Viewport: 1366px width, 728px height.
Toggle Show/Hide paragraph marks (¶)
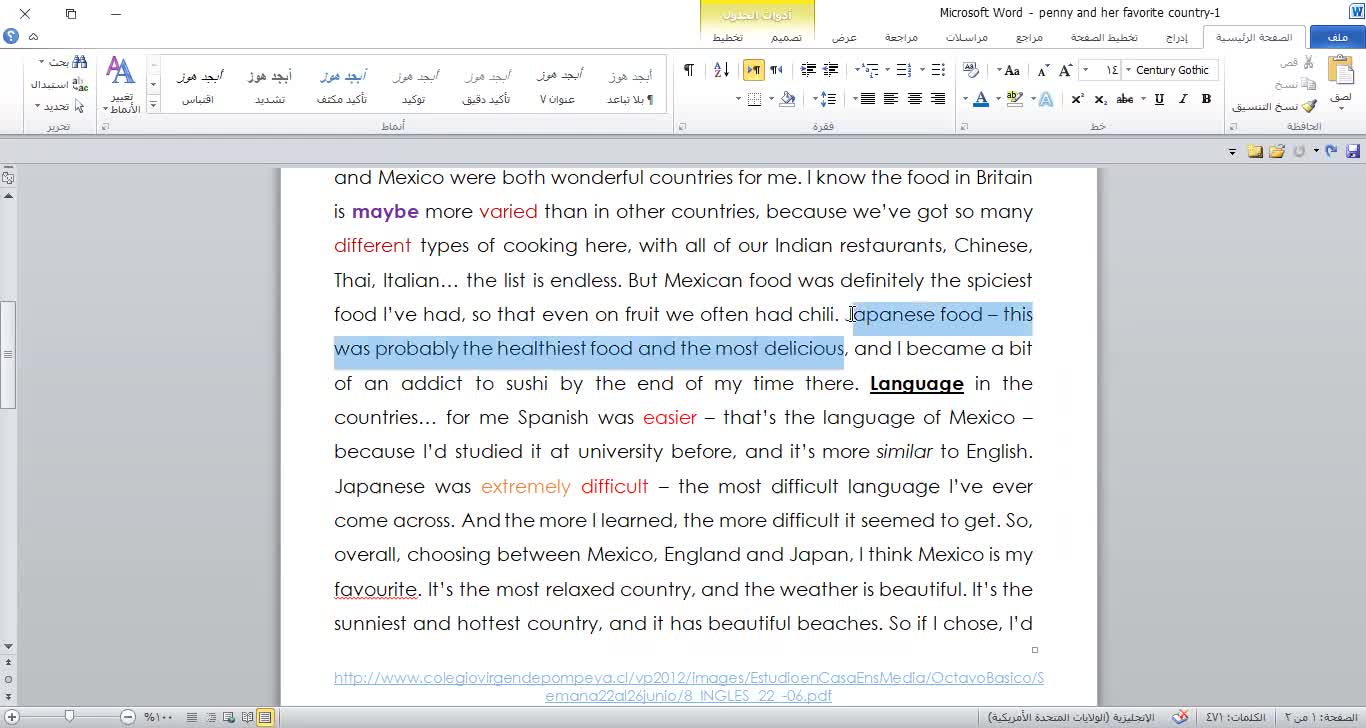pyautogui.click(x=688, y=70)
